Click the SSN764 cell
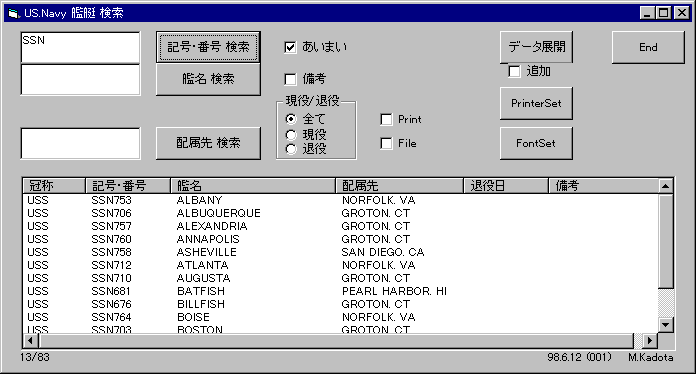The width and height of the screenshot is (696, 374). (111, 317)
